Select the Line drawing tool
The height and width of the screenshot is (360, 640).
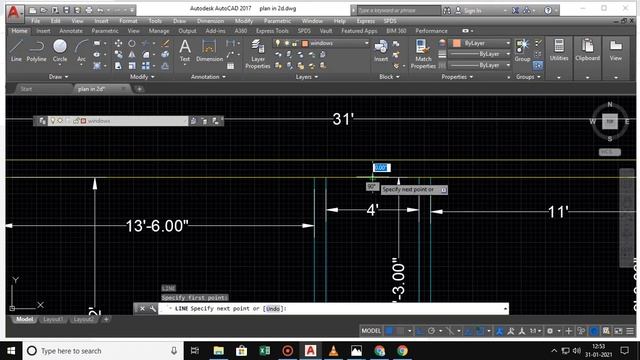point(16,51)
